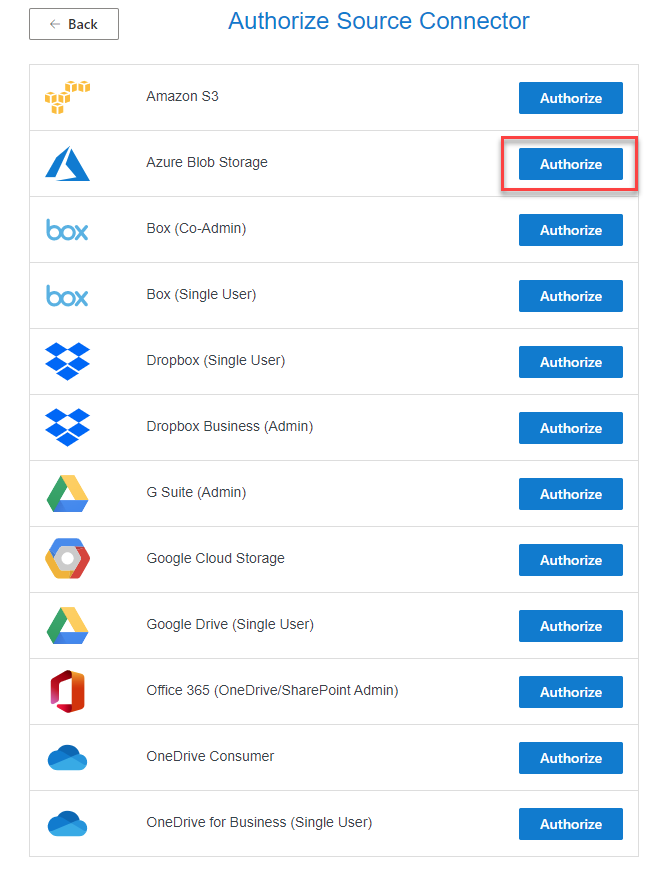Click the Amazon S3 cubes icon
Viewport: 650px width, 870px height.
(67, 97)
